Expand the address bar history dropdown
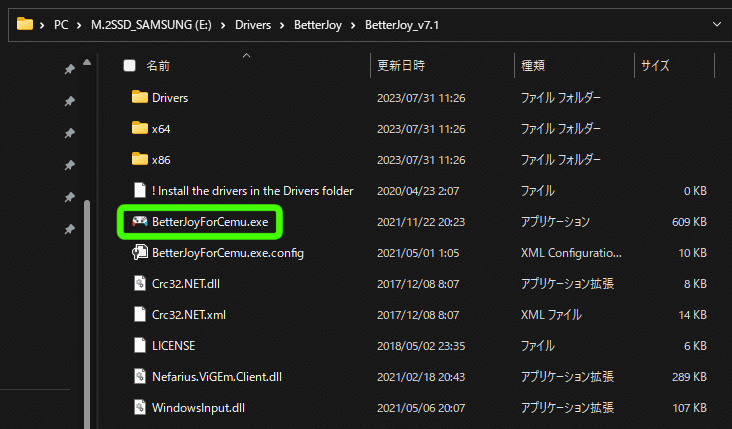The image size is (732, 429). 717,24
